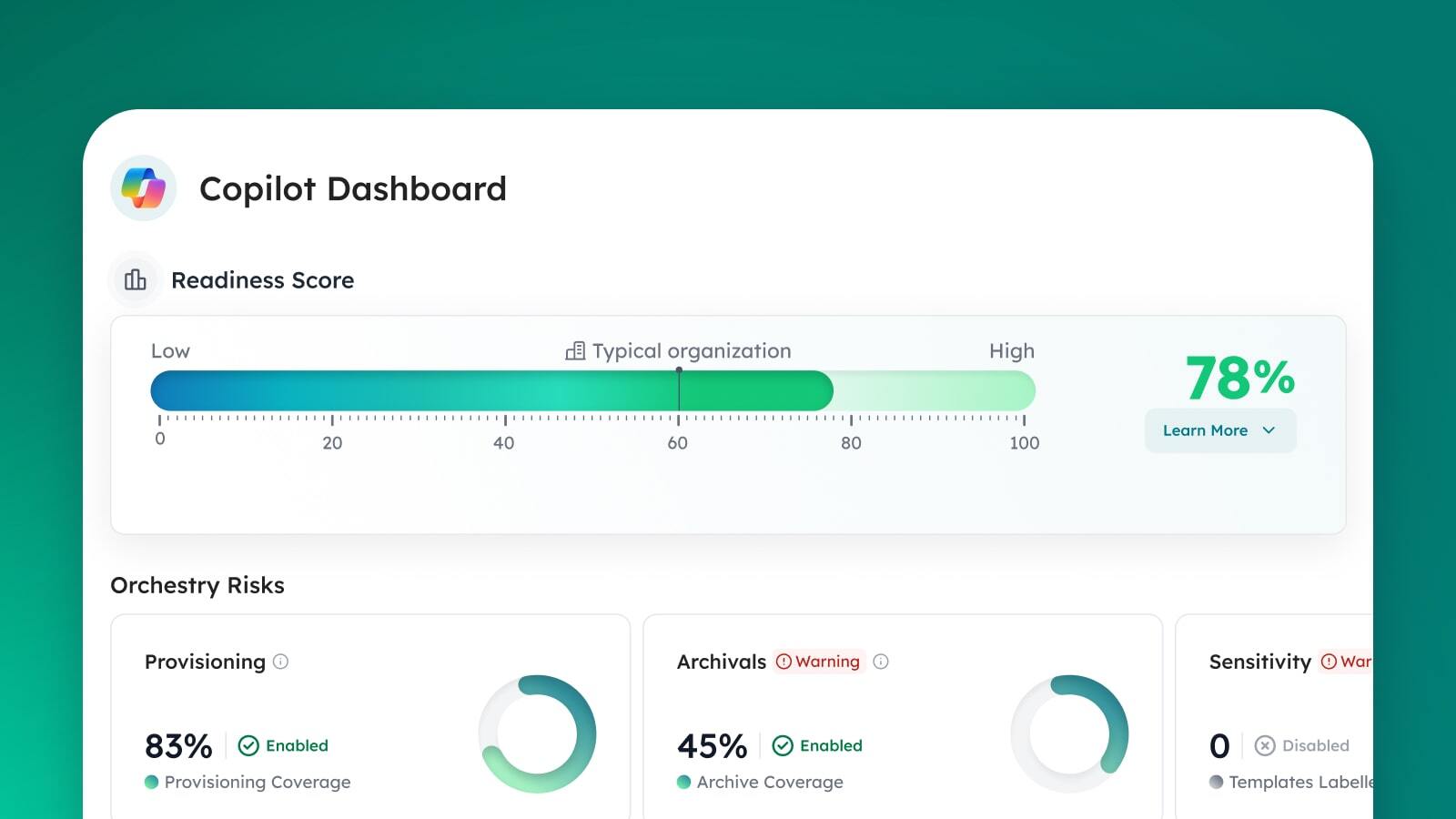Click the Readiness Score bar chart icon
The height and width of the screenshot is (819, 1456).
[x=136, y=279]
